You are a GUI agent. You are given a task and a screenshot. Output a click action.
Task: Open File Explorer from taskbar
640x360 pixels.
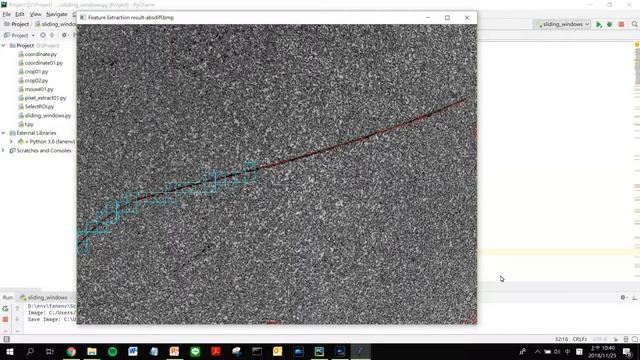tap(92, 351)
